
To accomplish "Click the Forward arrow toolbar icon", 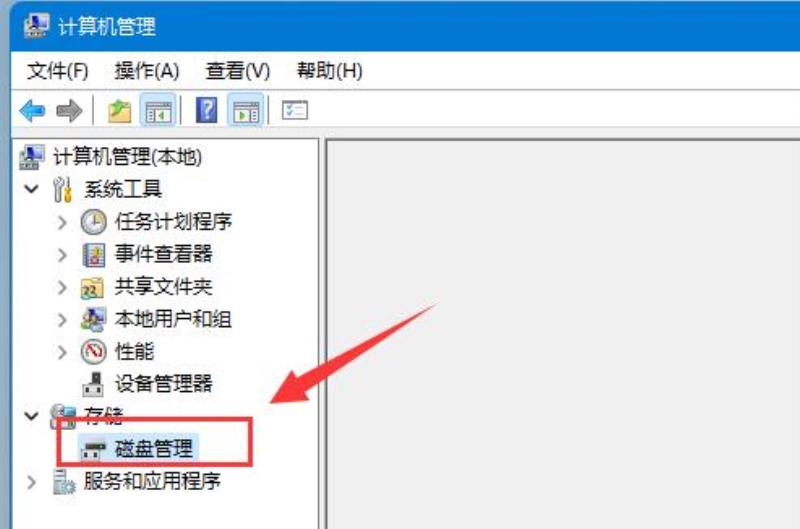I will 69,110.
